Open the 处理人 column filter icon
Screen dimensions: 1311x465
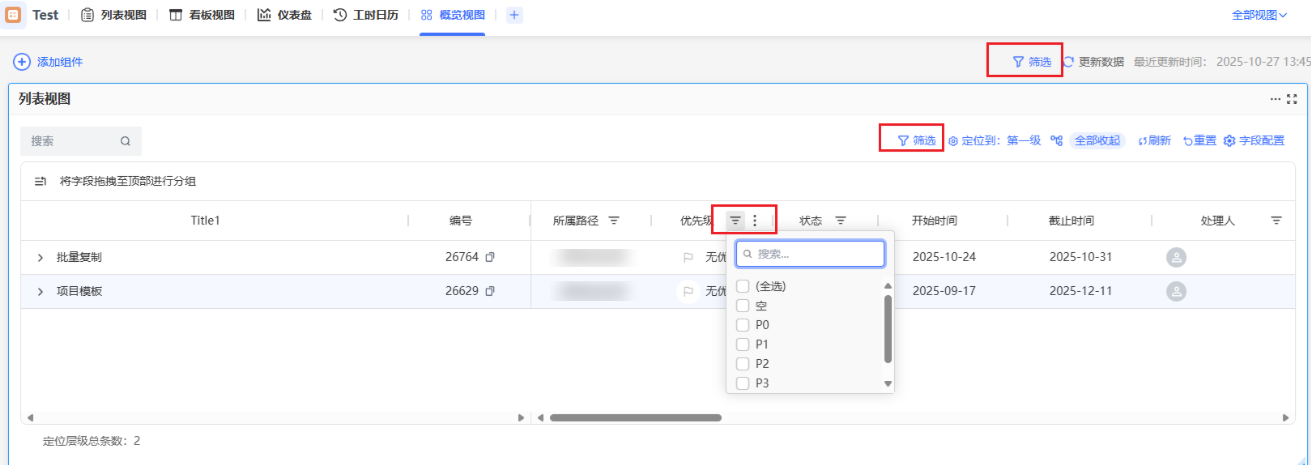pyautogui.click(x=1277, y=221)
